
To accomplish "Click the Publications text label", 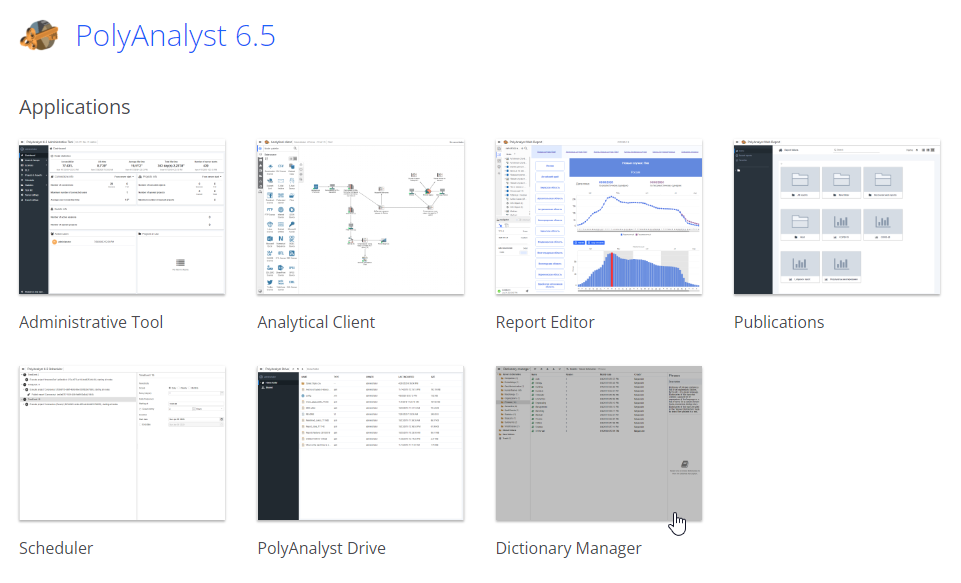I will click(779, 322).
